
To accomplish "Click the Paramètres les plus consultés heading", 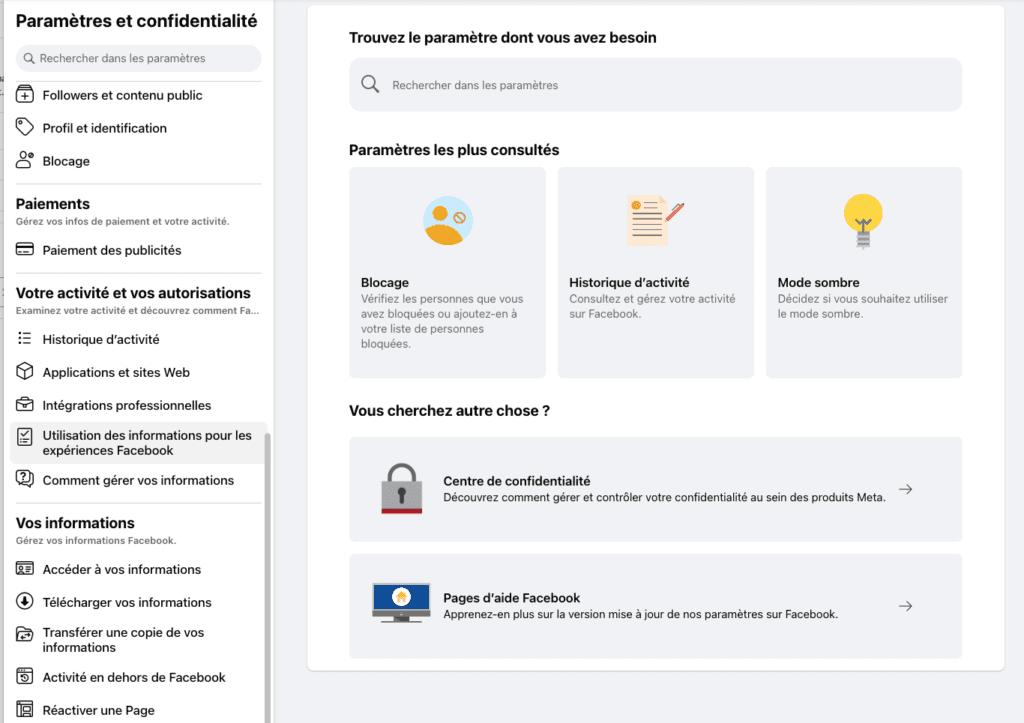I will pos(454,150).
